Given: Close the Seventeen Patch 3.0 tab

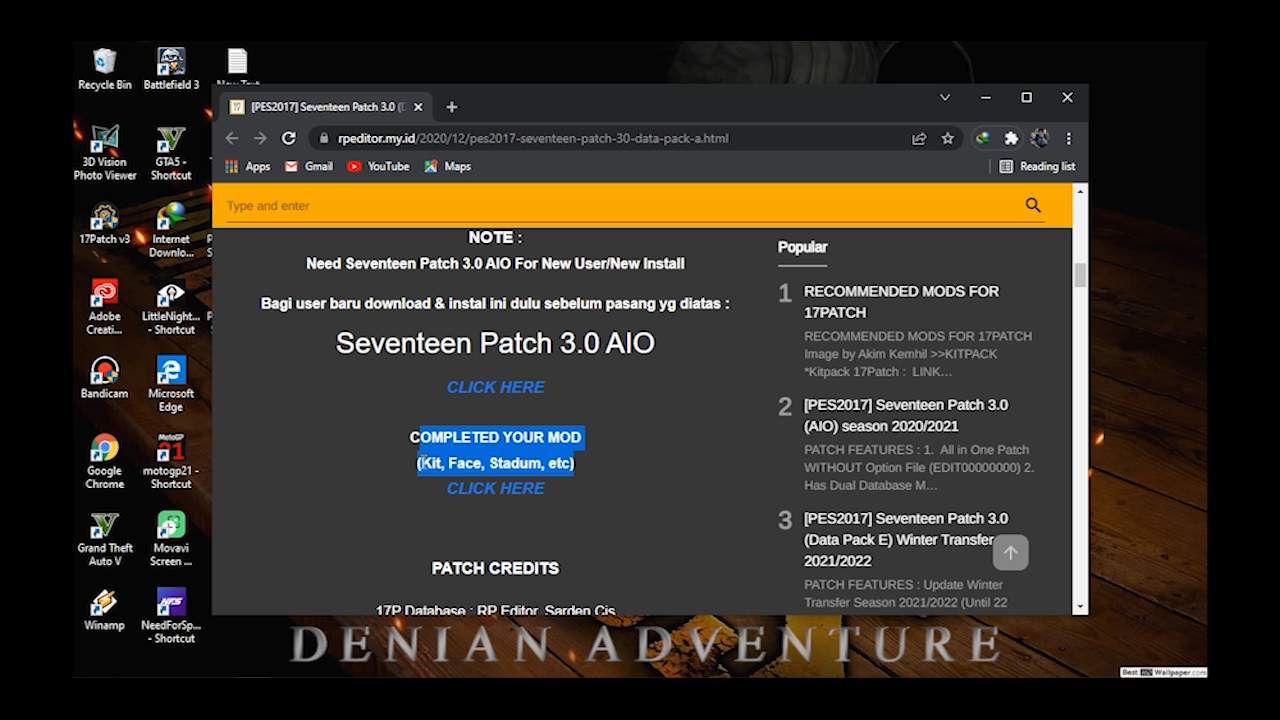Looking at the screenshot, I should 418,107.
